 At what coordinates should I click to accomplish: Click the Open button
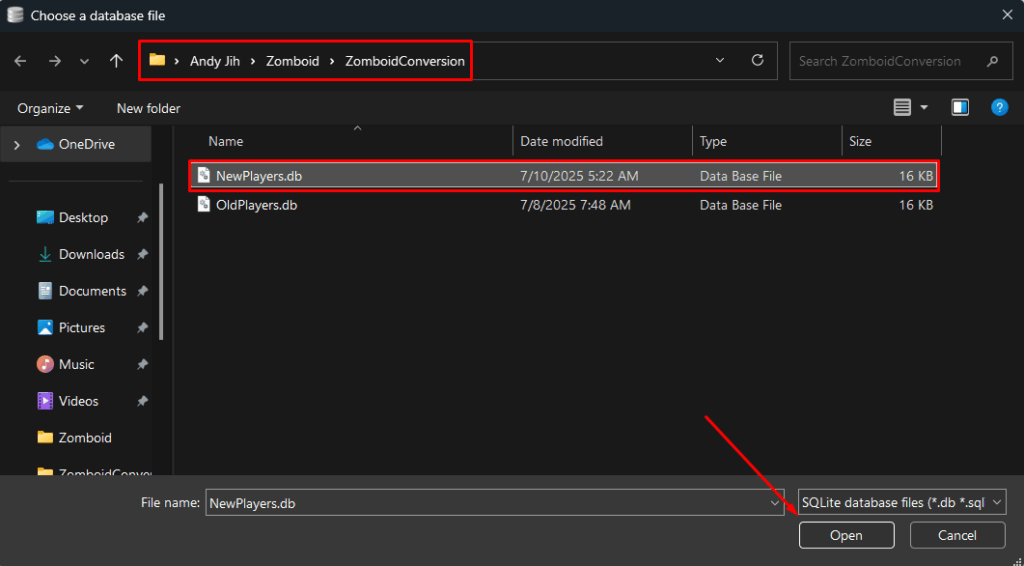pos(846,535)
